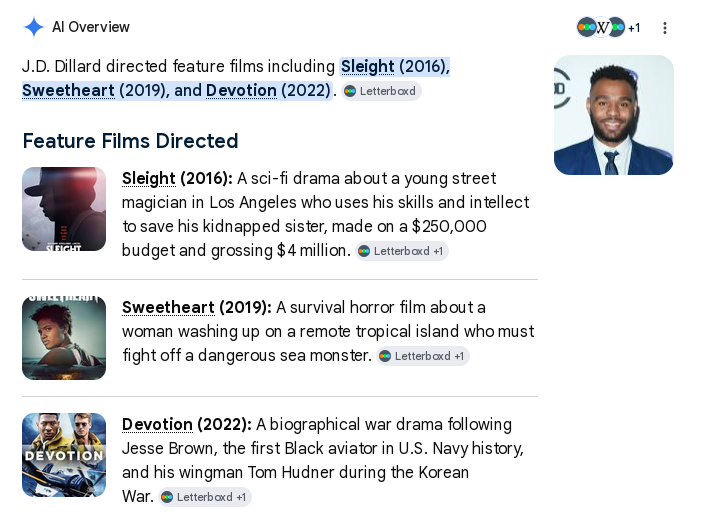Click Letterboxd source chip after intro sentence
The height and width of the screenshot is (522, 704).
[x=381, y=91]
